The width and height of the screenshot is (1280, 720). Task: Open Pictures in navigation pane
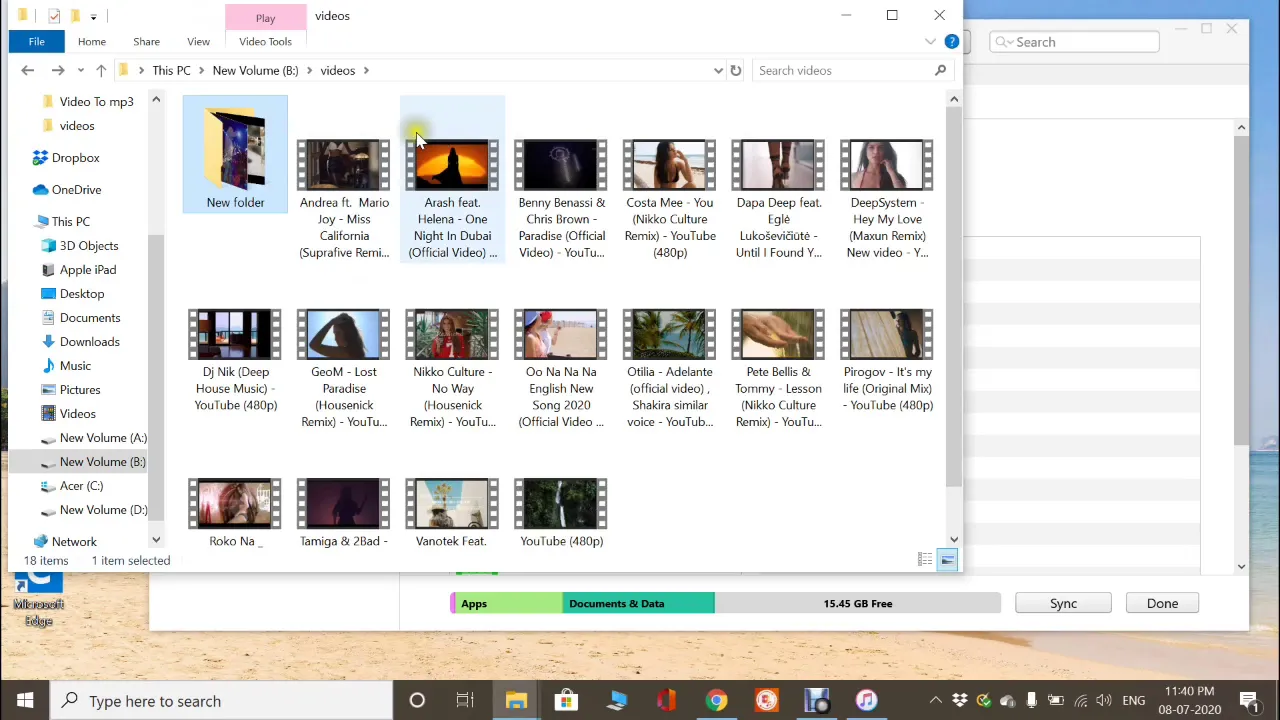click(80, 389)
